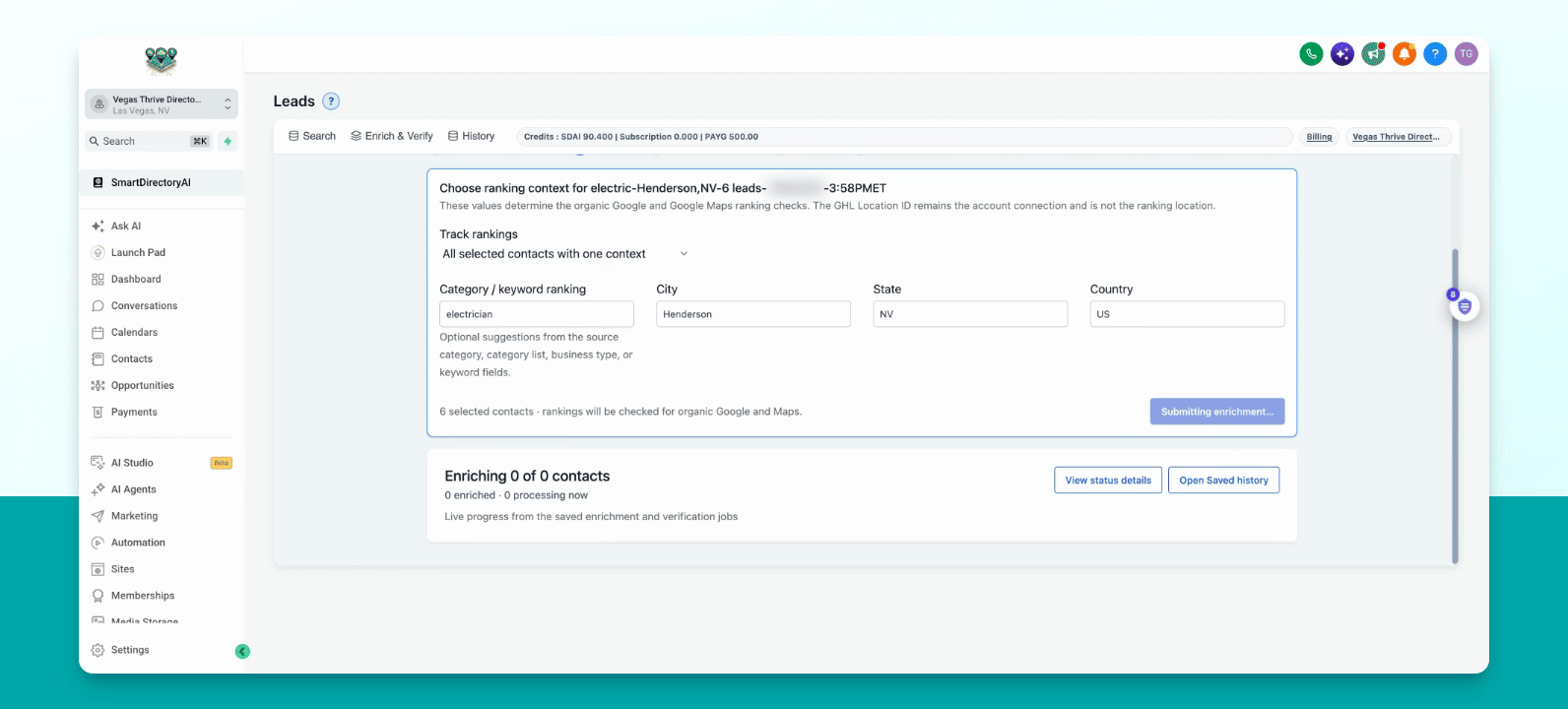Image resolution: width=1568 pixels, height=709 pixels.
Task: Click the blue question mark help icon
Action: tap(1436, 54)
